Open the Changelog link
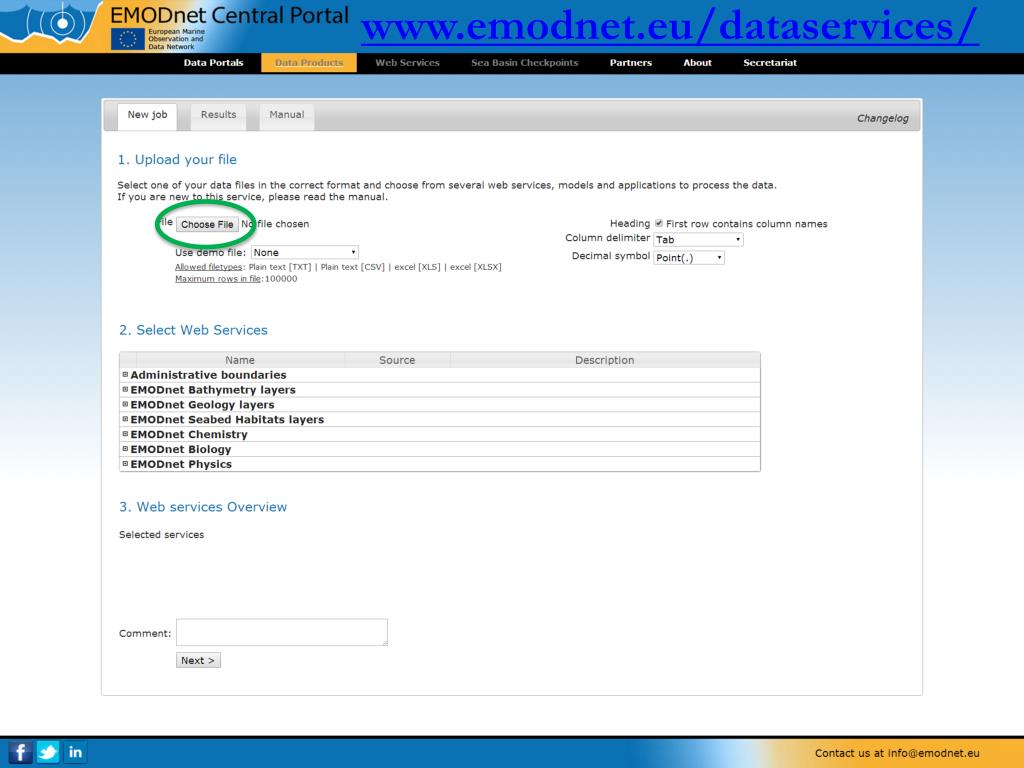The width and height of the screenshot is (1024, 768). pos(882,118)
